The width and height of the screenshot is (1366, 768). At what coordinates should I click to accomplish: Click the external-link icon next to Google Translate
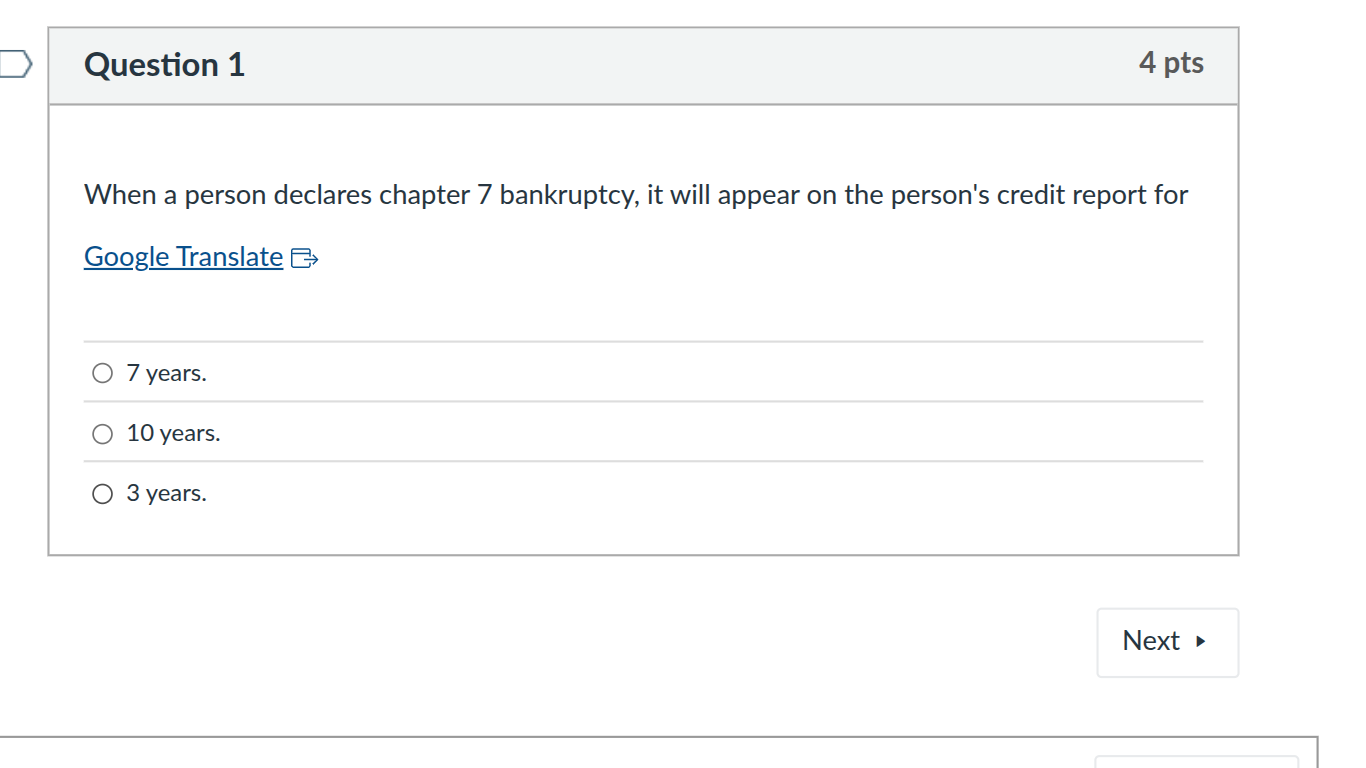307,258
